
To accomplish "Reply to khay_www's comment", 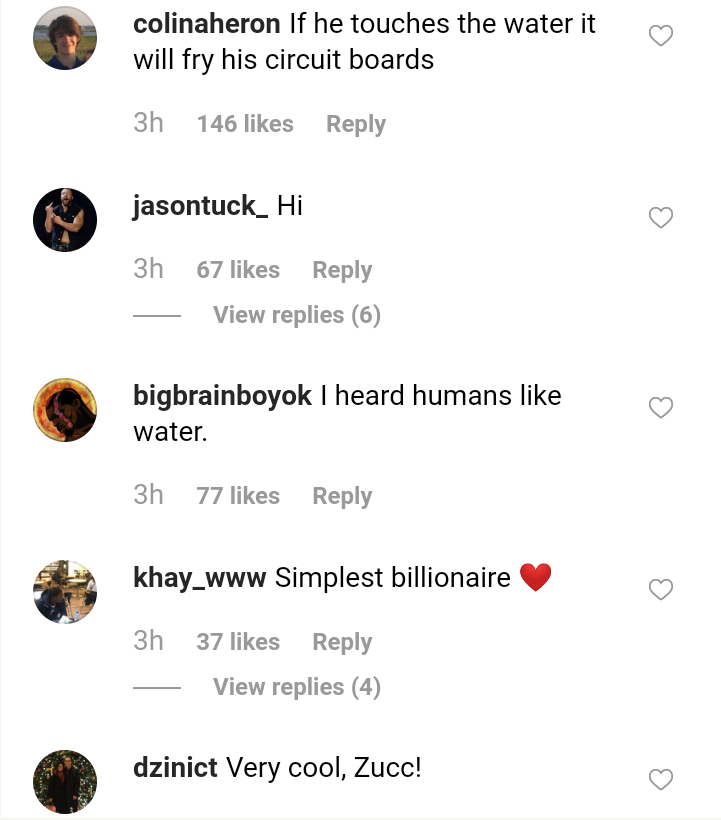I will coord(342,642).
